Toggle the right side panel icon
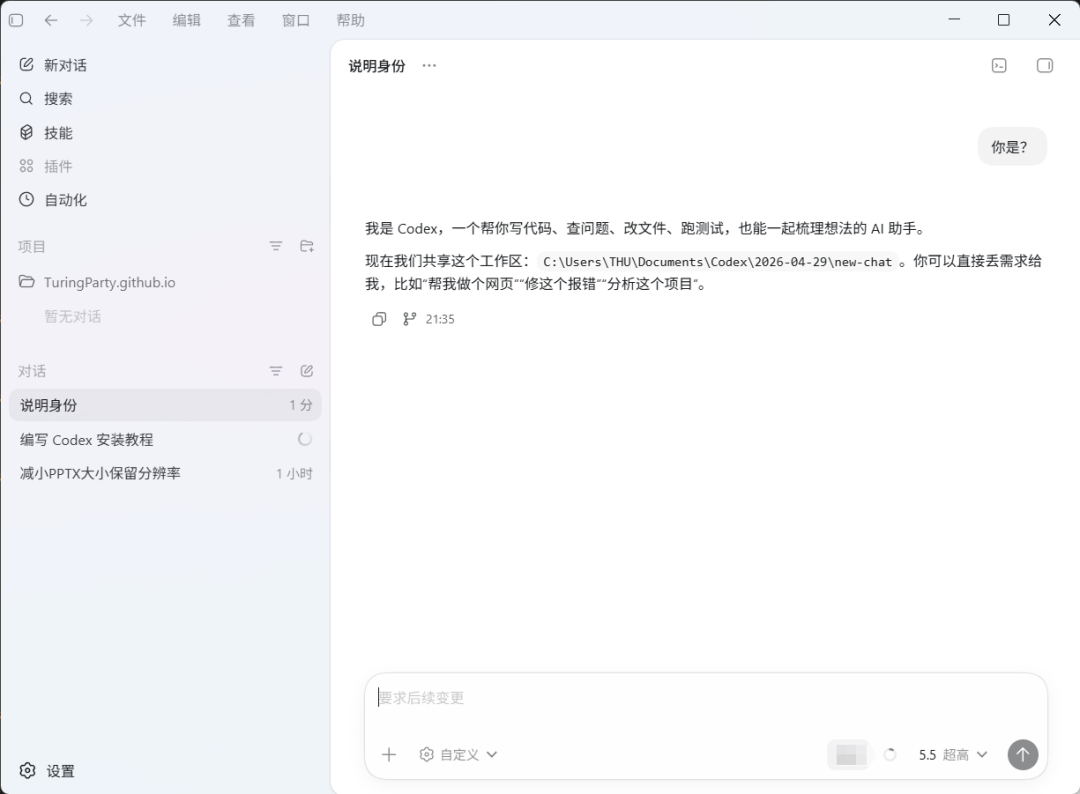The width and height of the screenshot is (1080, 794). coord(1045,65)
